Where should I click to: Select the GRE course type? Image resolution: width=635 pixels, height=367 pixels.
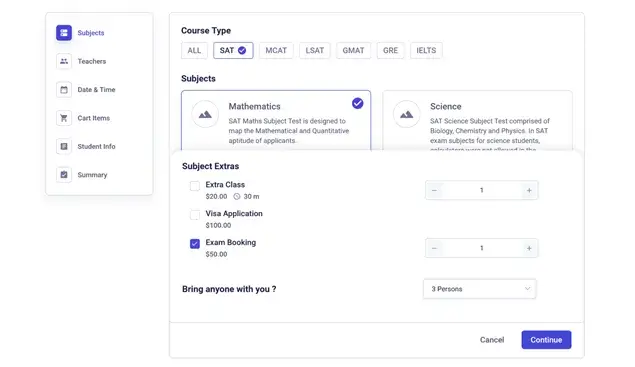pyautogui.click(x=390, y=51)
